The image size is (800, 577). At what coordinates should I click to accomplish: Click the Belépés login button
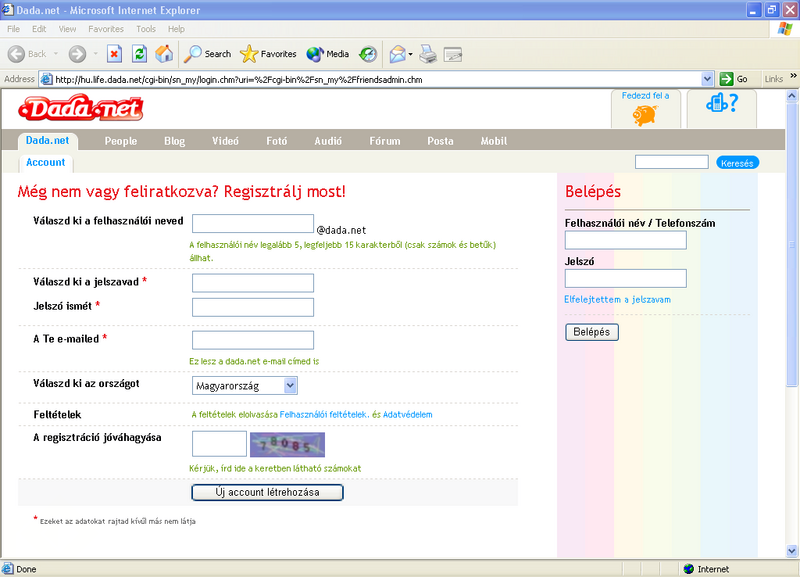click(592, 332)
